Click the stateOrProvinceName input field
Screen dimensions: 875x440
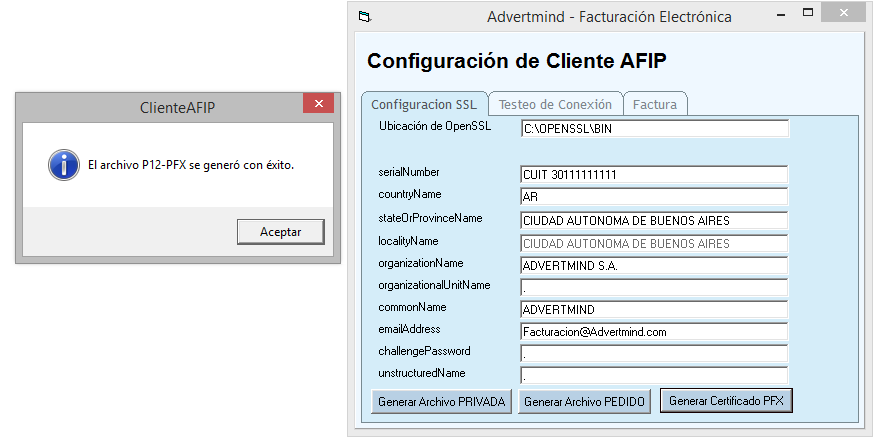point(654,221)
